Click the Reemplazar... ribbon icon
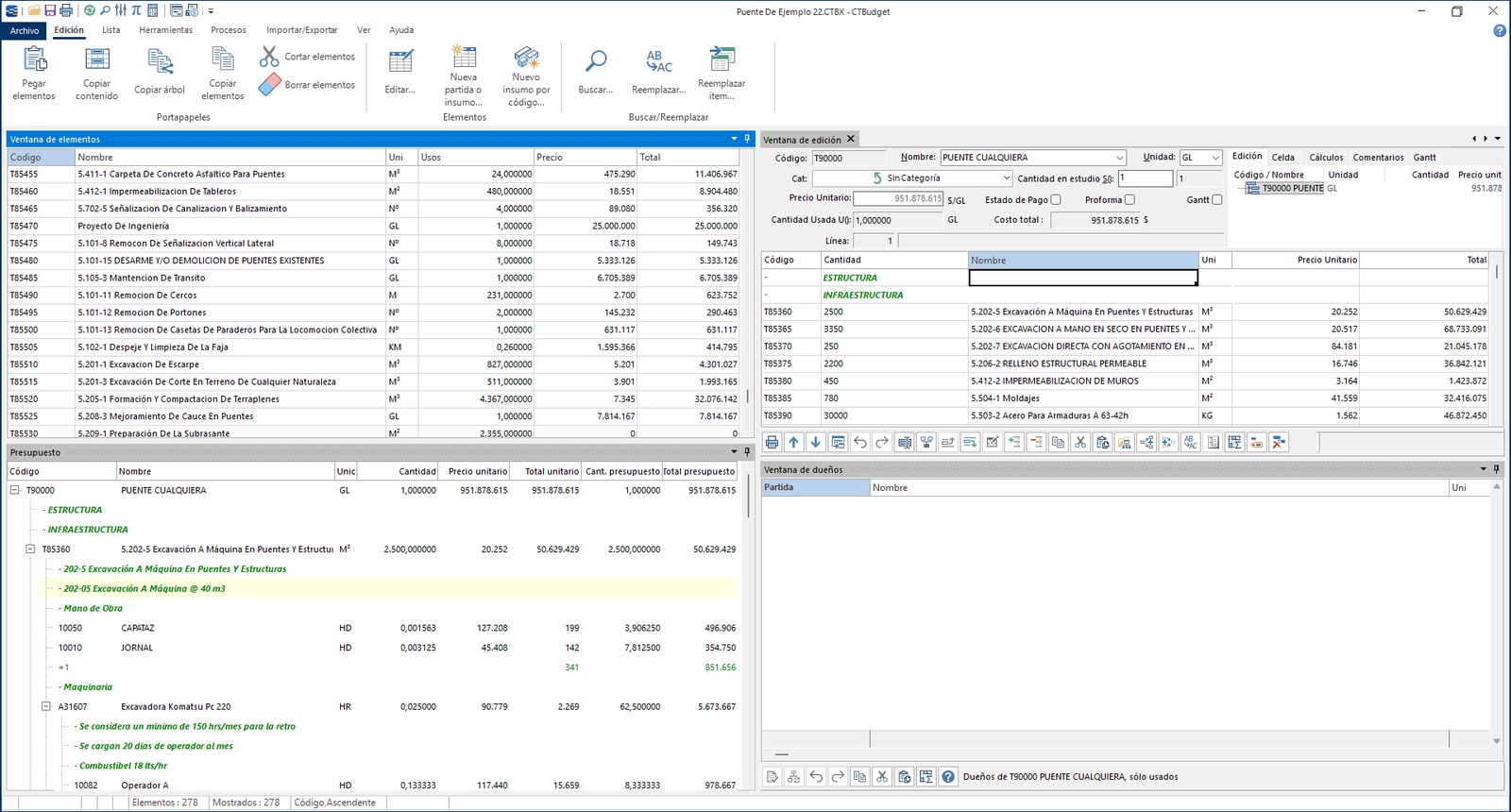 click(x=659, y=73)
